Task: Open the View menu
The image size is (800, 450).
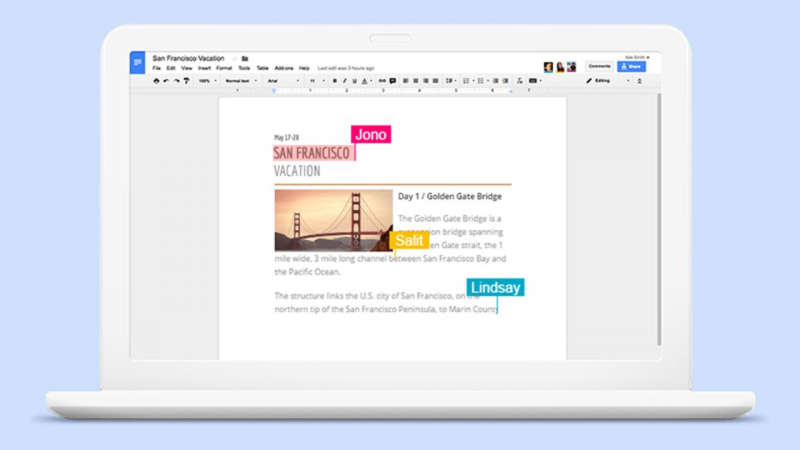Action: point(187,68)
